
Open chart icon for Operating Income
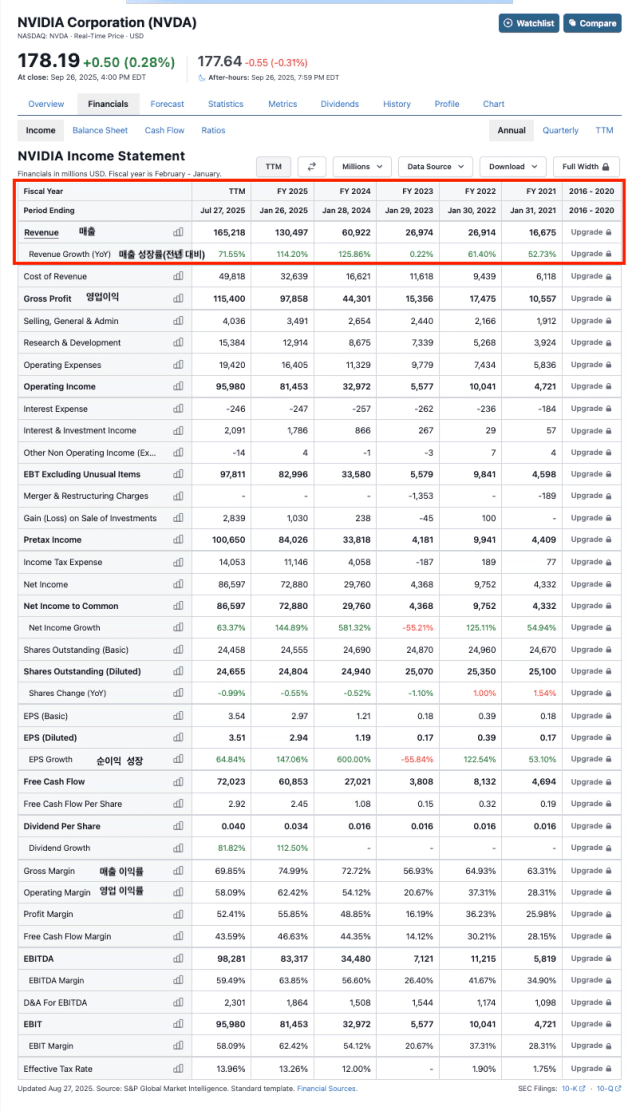(178, 386)
